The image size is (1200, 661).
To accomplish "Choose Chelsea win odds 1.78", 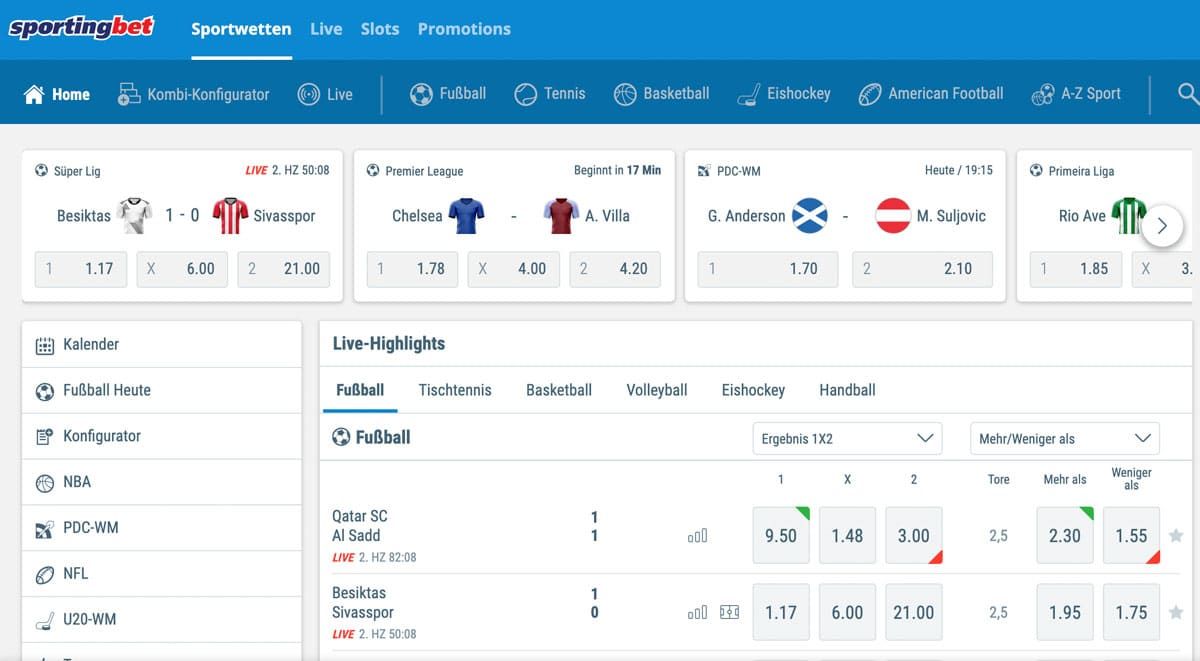I will (x=413, y=269).
